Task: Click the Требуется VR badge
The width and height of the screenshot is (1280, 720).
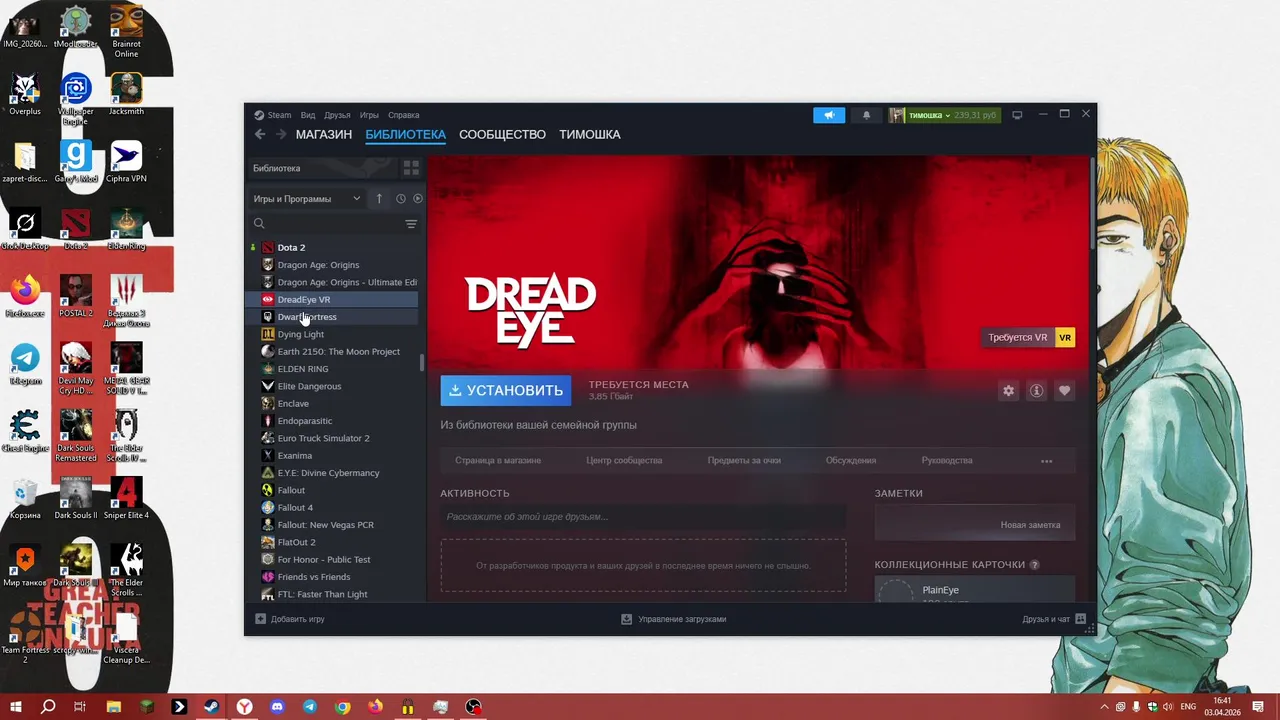Action: (1029, 338)
